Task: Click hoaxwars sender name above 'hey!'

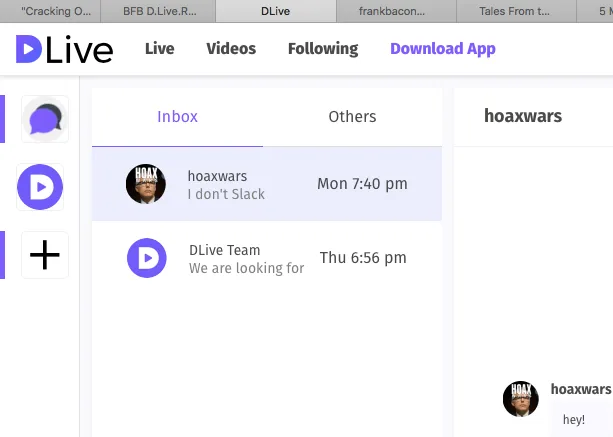Action: pyautogui.click(x=581, y=389)
